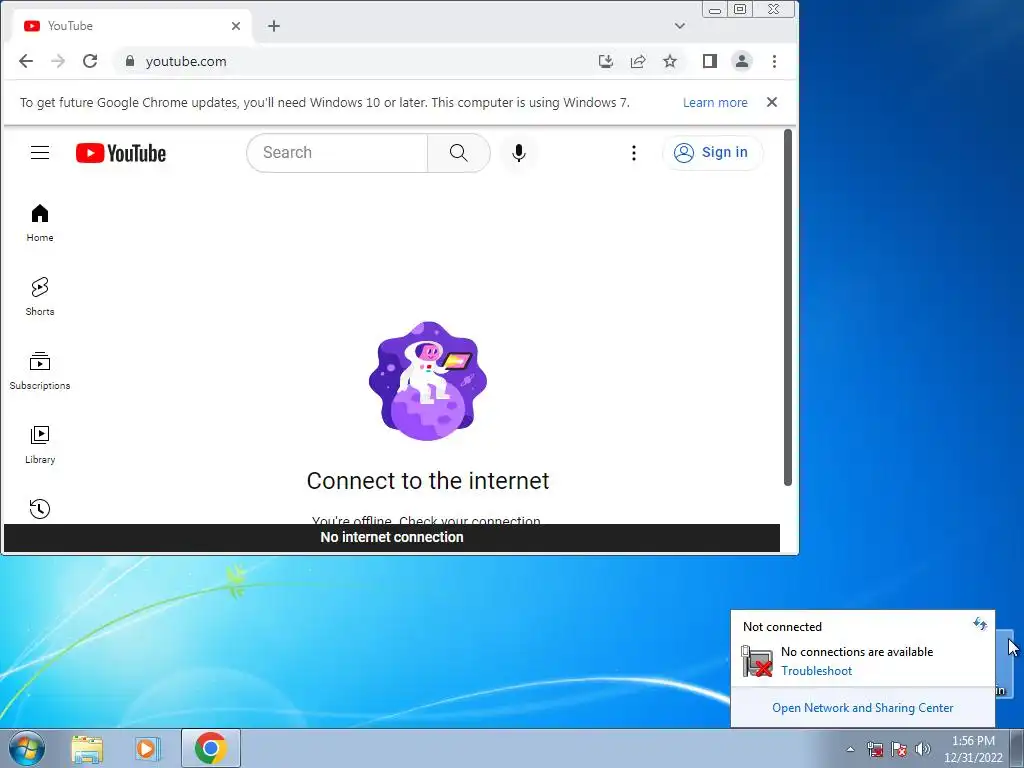Click the astronaut offline illustration
This screenshot has height=768, width=1024.
(428, 381)
